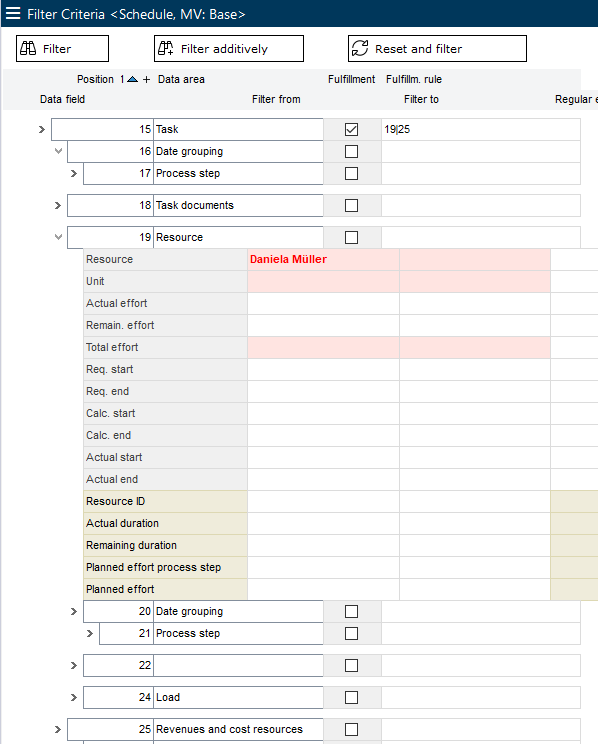Expand the Load row 24
Screen dimensions: 598x744
[x=74, y=698]
